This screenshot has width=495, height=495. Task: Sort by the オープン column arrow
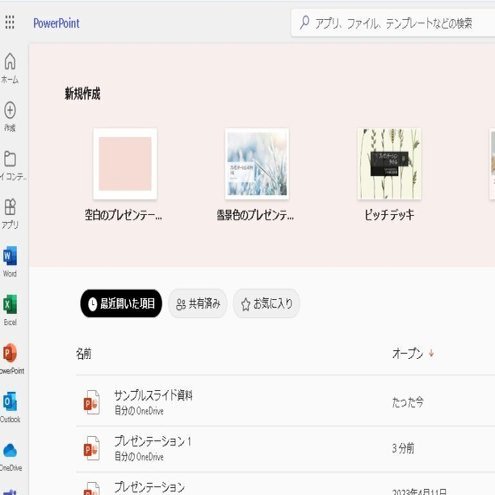tap(431, 353)
